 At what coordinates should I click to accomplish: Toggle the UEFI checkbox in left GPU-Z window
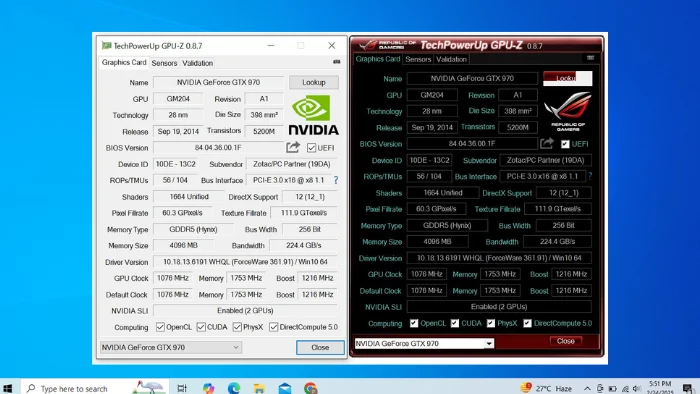[x=311, y=148]
